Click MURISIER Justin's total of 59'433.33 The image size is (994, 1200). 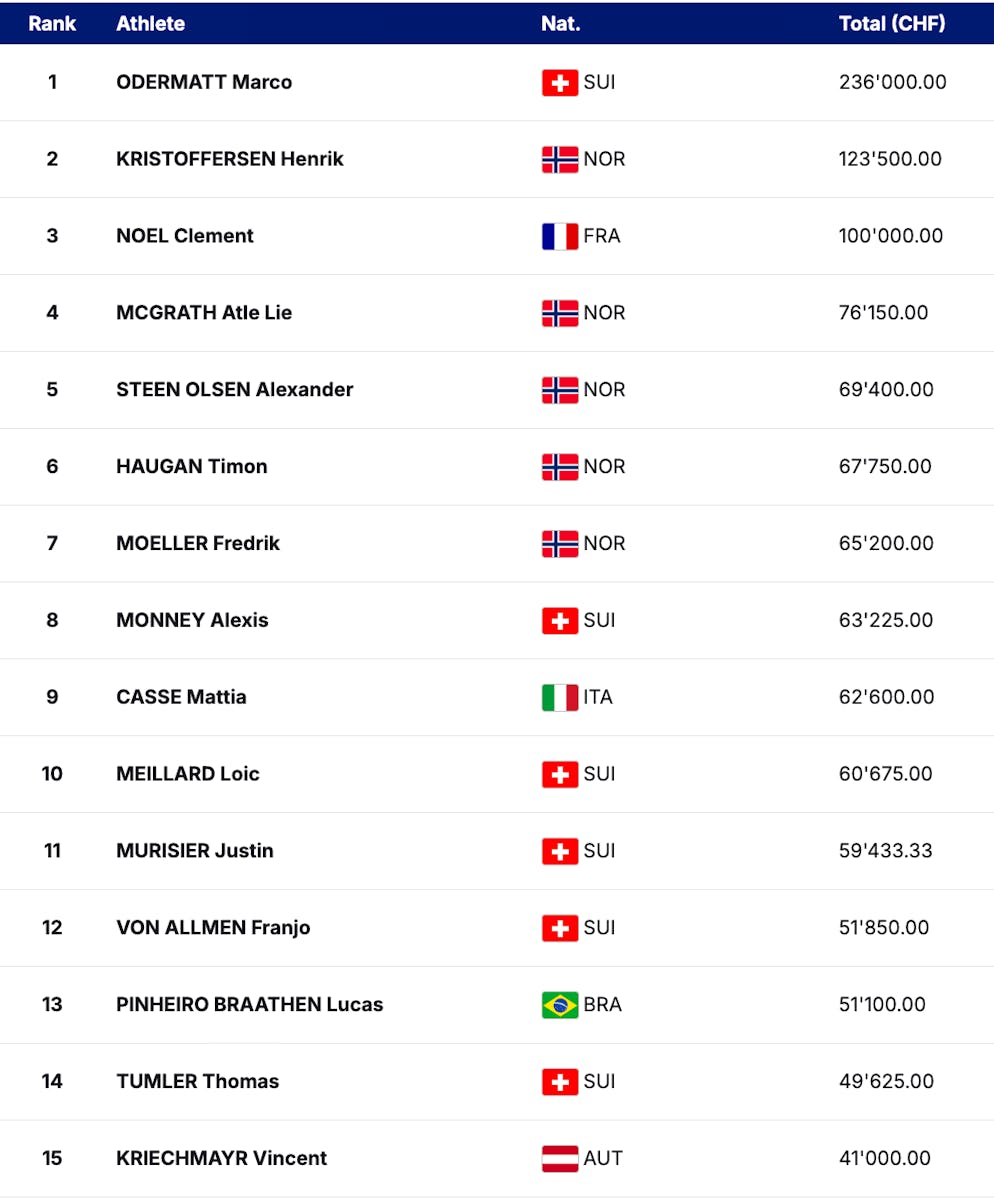[x=885, y=851]
